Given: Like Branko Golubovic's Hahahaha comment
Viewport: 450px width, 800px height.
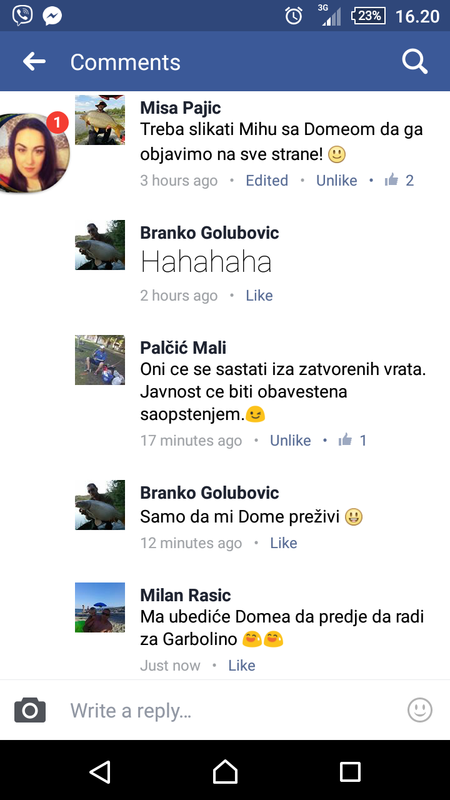Looking at the screenshot, I should [259, 296].
